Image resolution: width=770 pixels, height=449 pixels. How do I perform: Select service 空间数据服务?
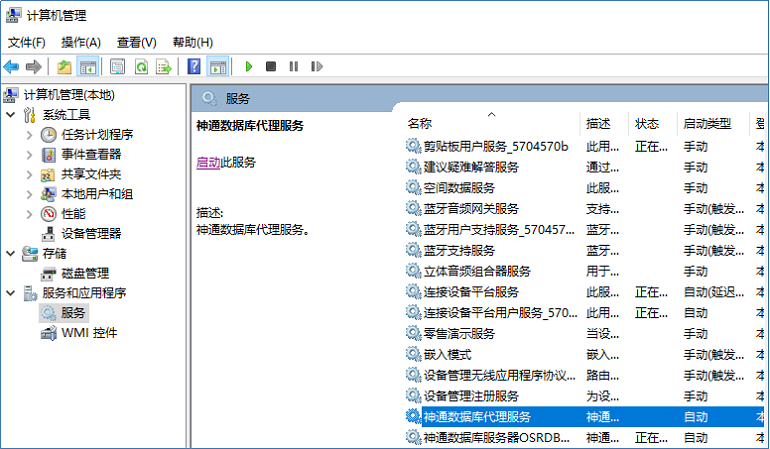[x=459, y=188]
